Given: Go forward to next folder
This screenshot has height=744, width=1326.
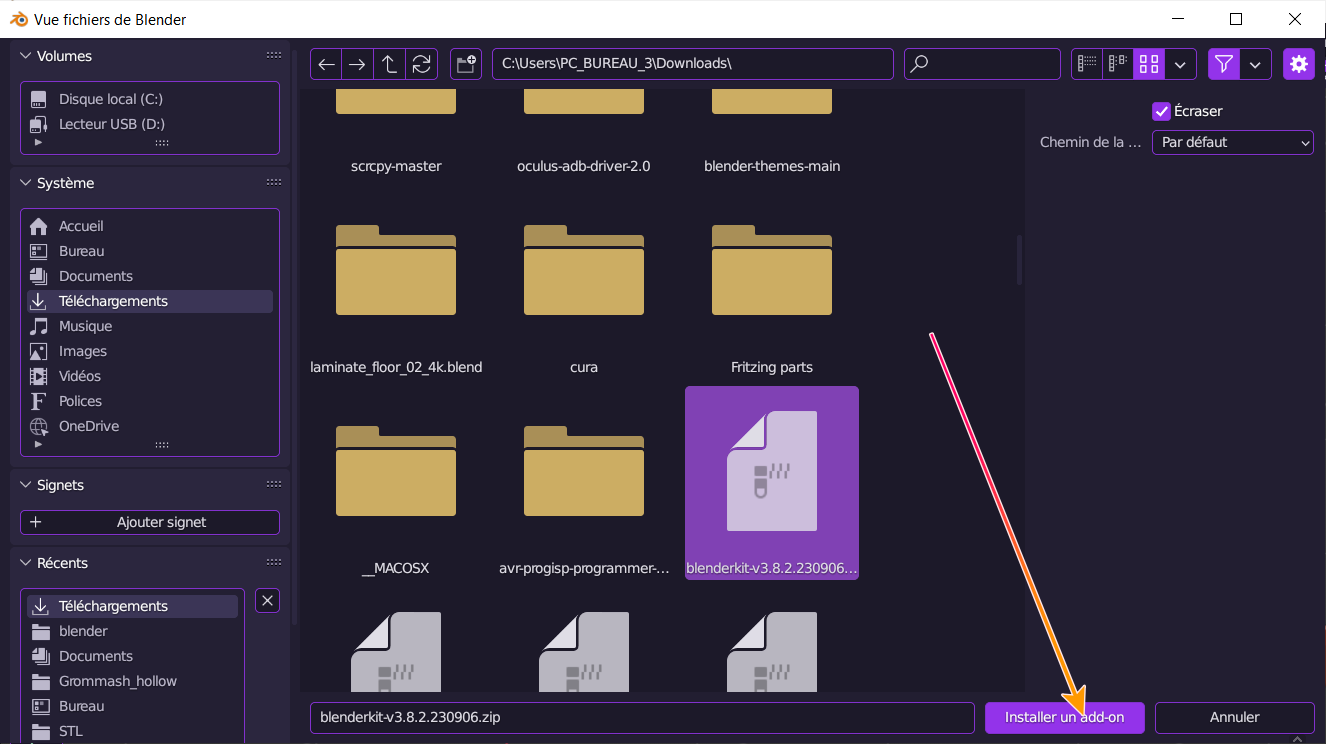Looking at the screenshot, I should (x=357, y=64).
